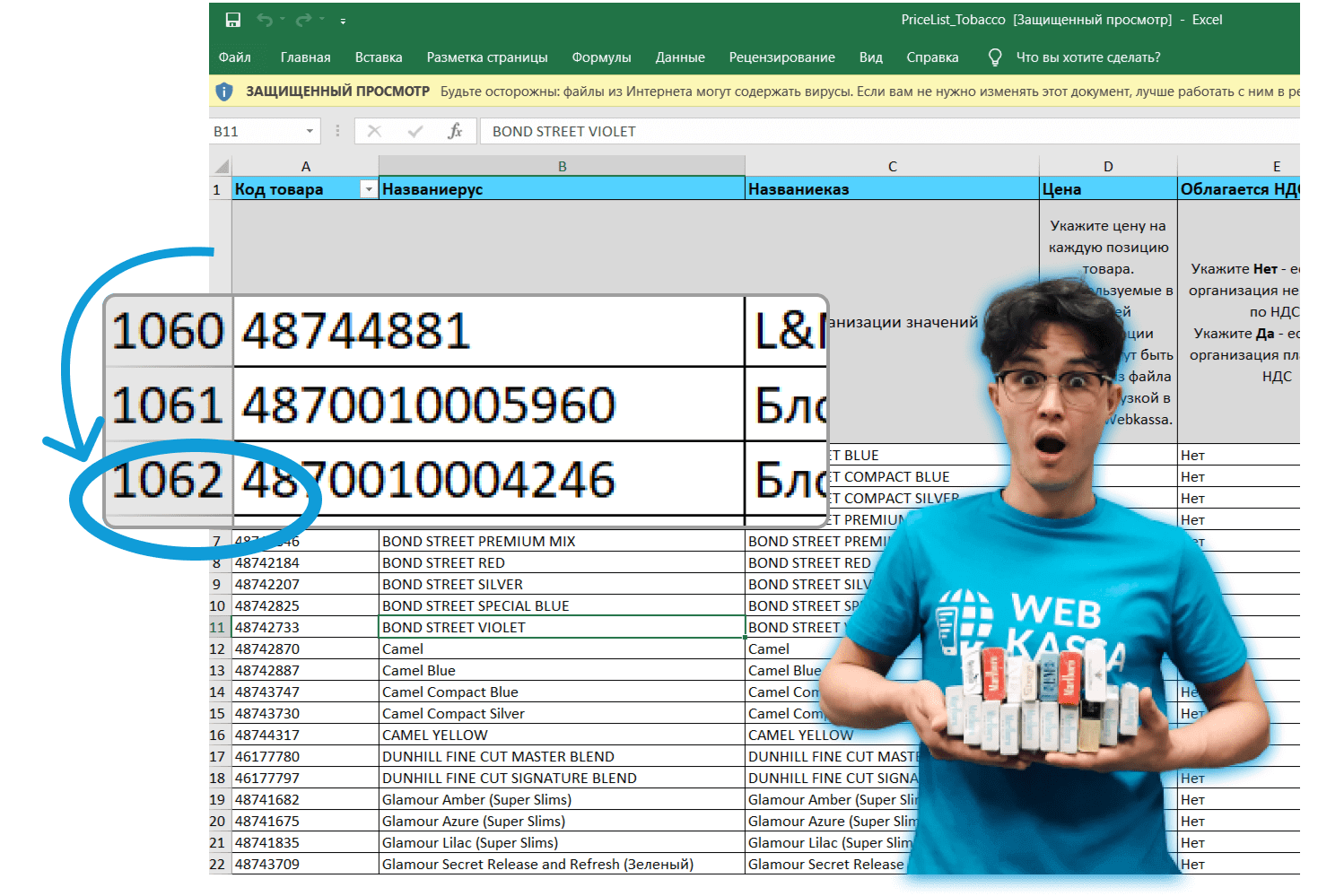Click the lightbulb Tell Me icon
Image resolution: width=1318 pixels, height=896 pixels.
[x=994, y=57]
